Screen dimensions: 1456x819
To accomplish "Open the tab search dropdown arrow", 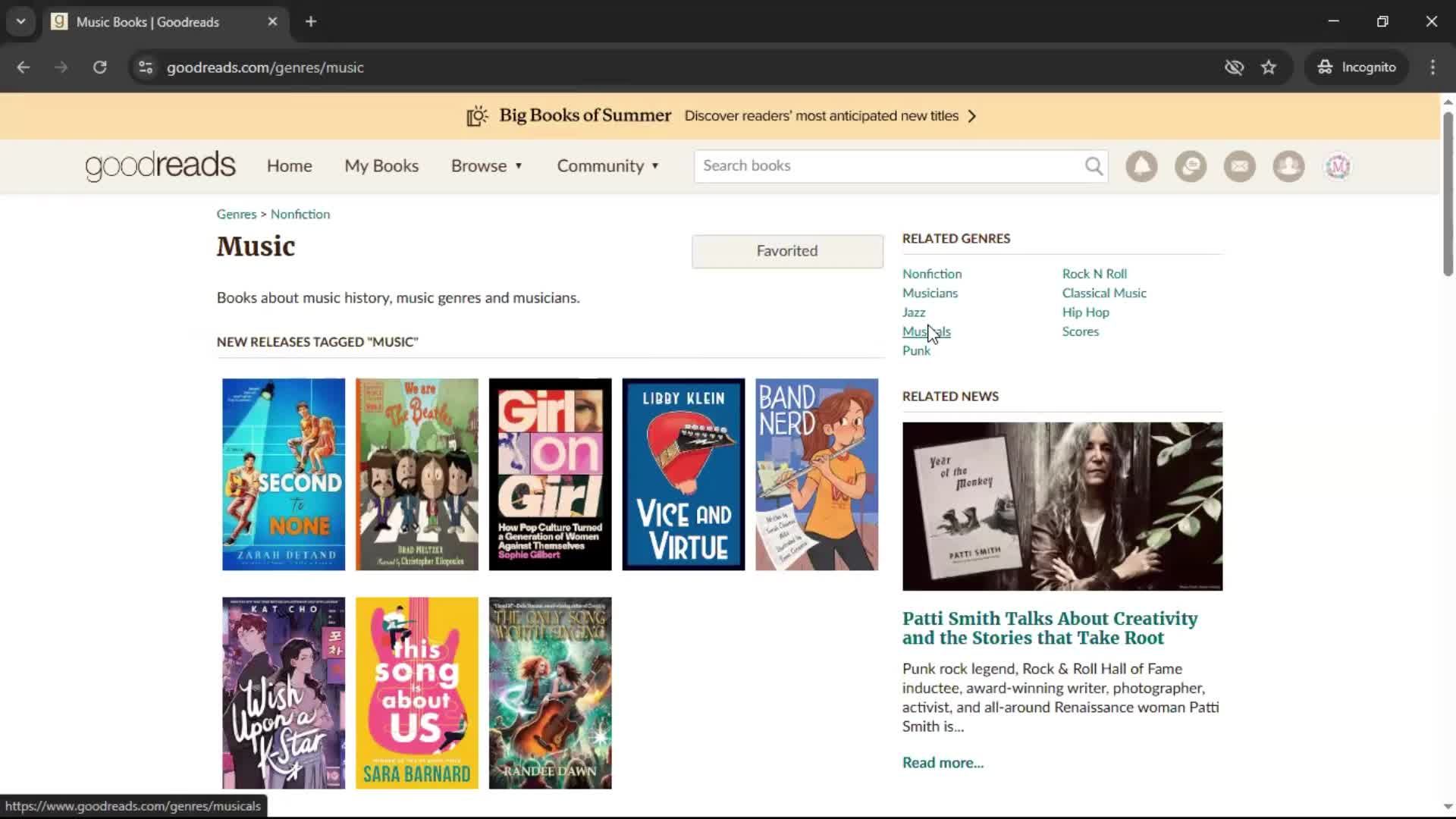I will click(x=21, y=22).
